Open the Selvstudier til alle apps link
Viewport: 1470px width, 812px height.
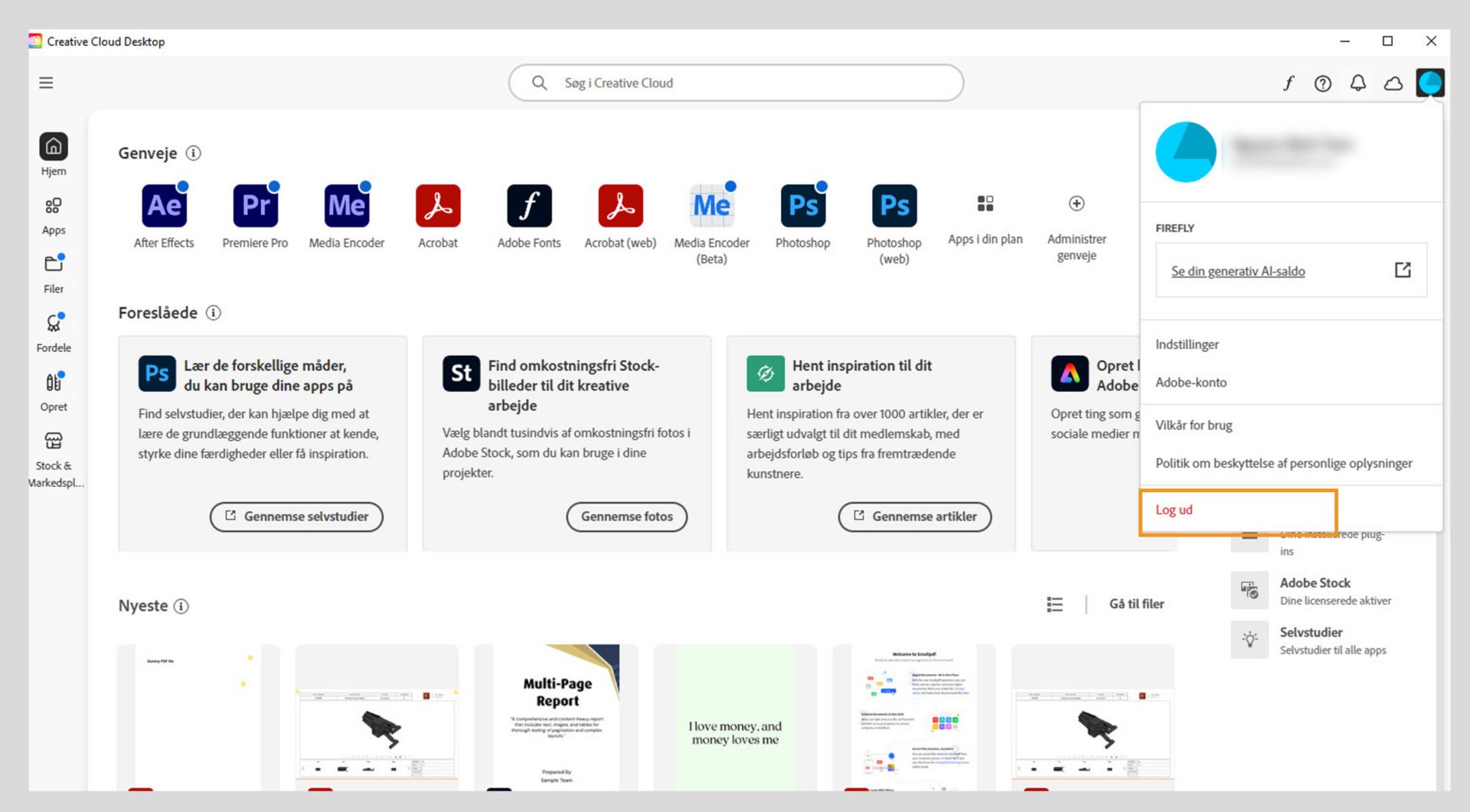(x=1333, y=651)
